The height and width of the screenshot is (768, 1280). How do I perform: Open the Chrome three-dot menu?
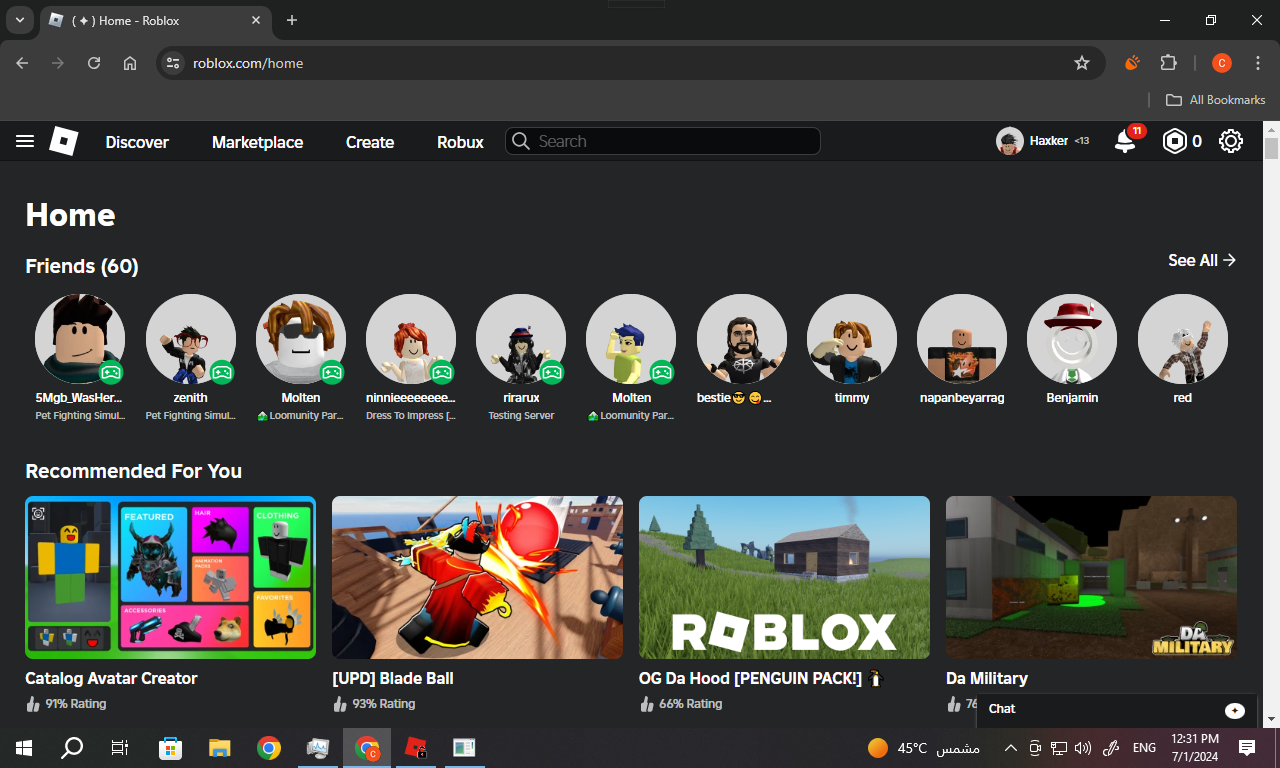[x=1258, y=63]
